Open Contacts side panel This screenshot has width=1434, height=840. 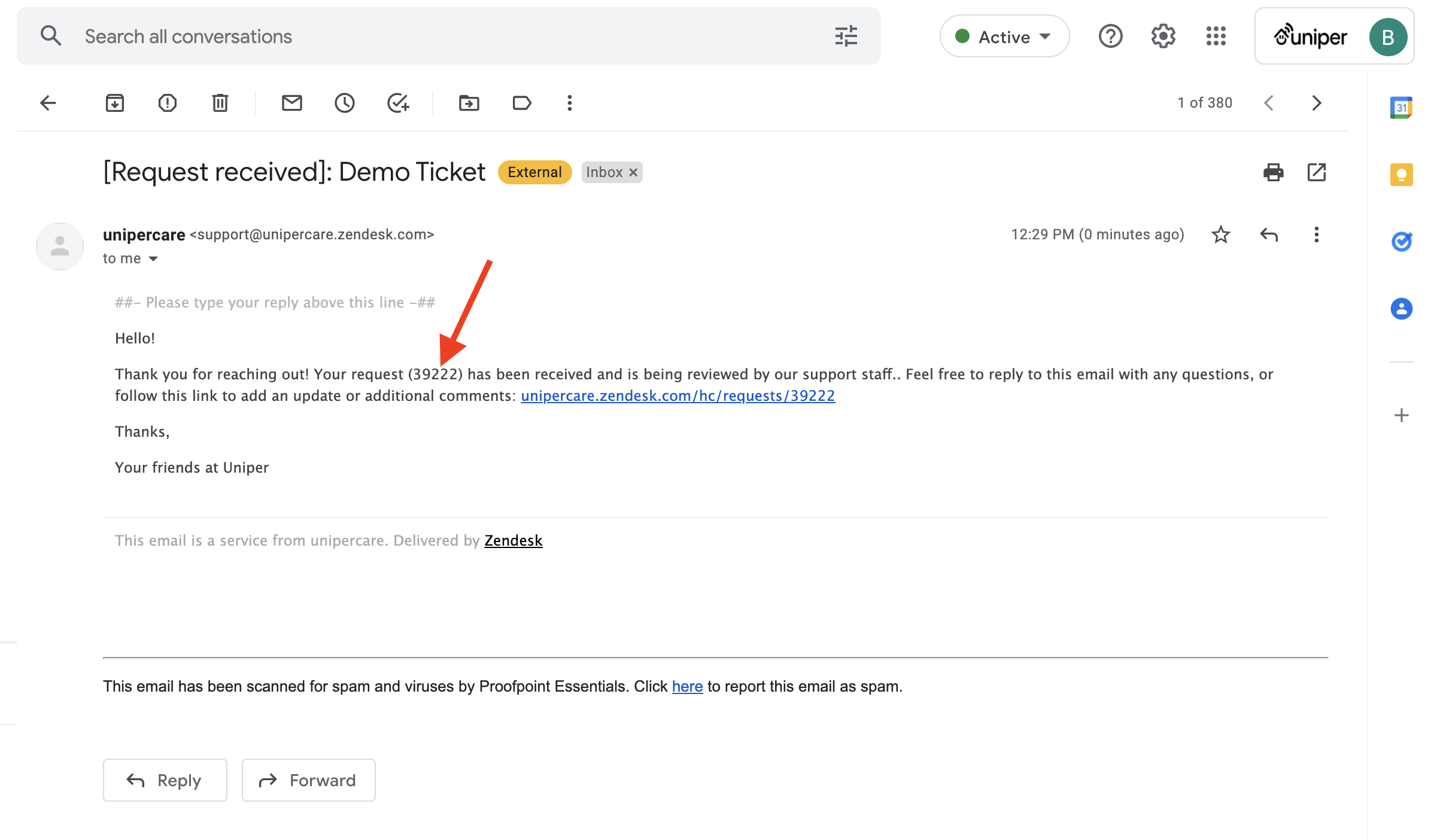point(1401,309)
